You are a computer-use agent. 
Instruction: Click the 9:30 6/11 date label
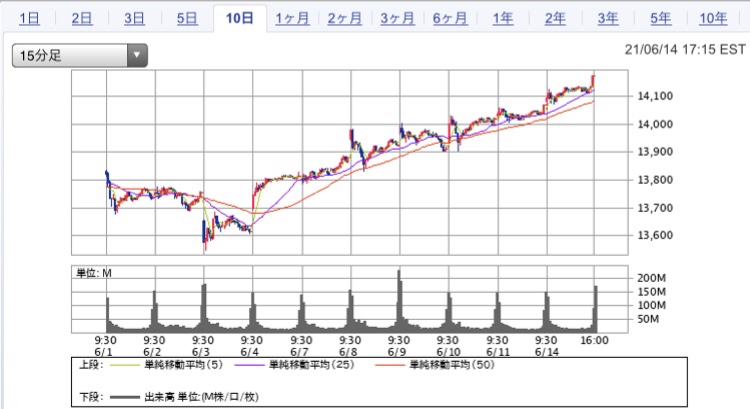click(x=497, y=346)
